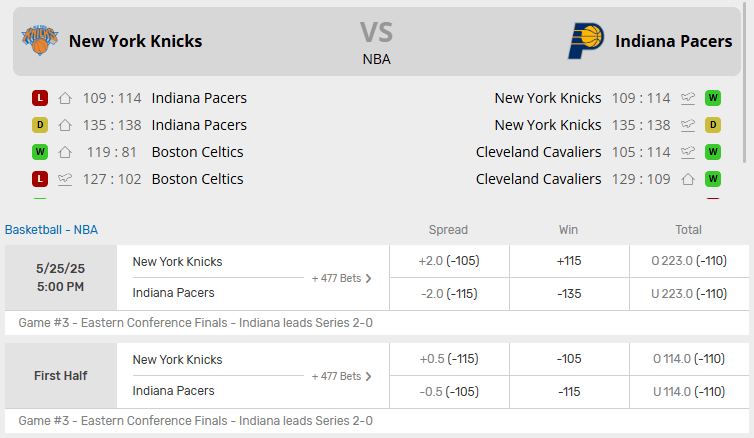The image size is (754, 438).
Task: Click away plane icon beside Knicks 127:102
Action: [65, 179]
